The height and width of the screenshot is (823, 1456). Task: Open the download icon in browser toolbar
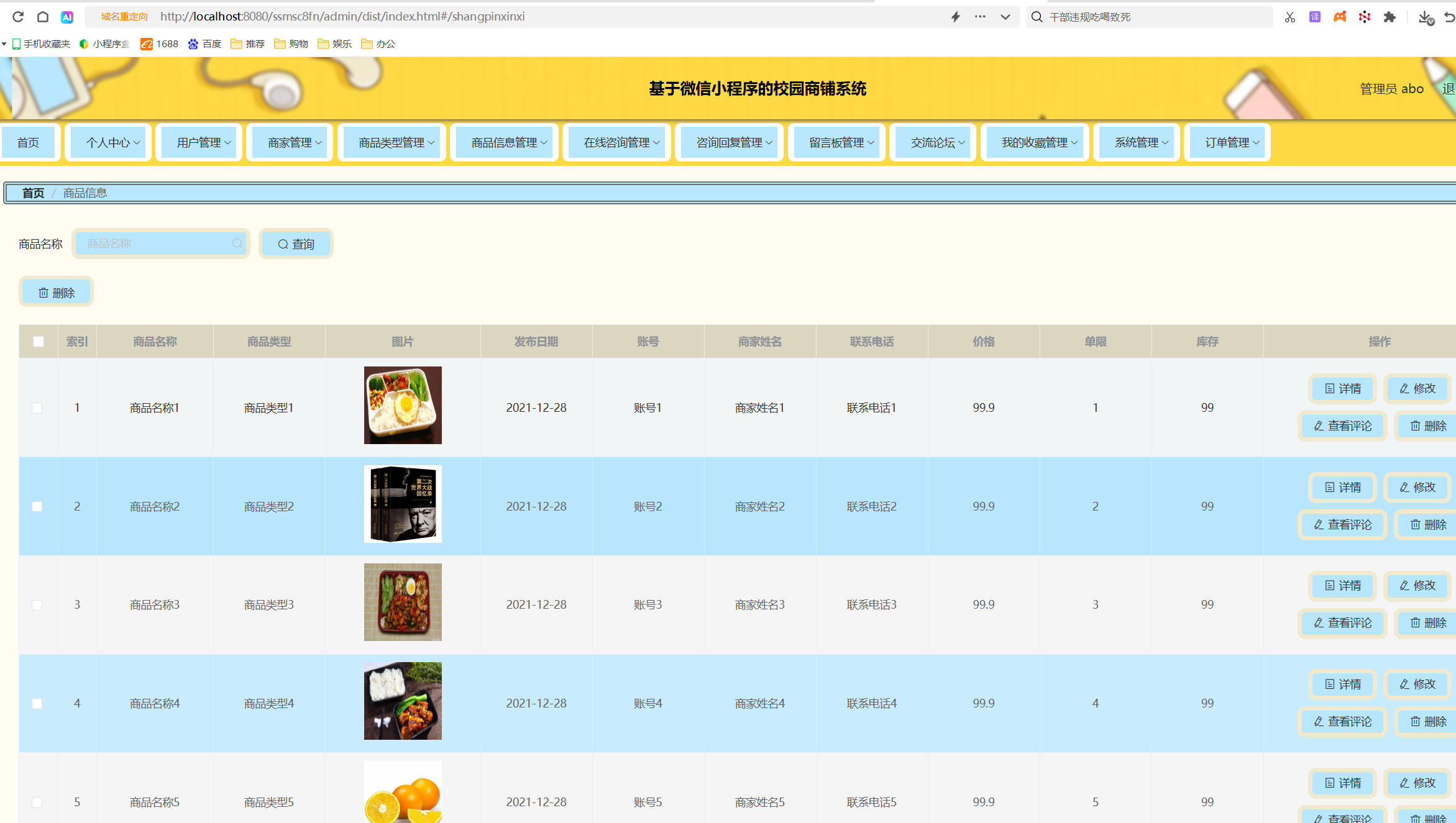[x=1425, y=17]
